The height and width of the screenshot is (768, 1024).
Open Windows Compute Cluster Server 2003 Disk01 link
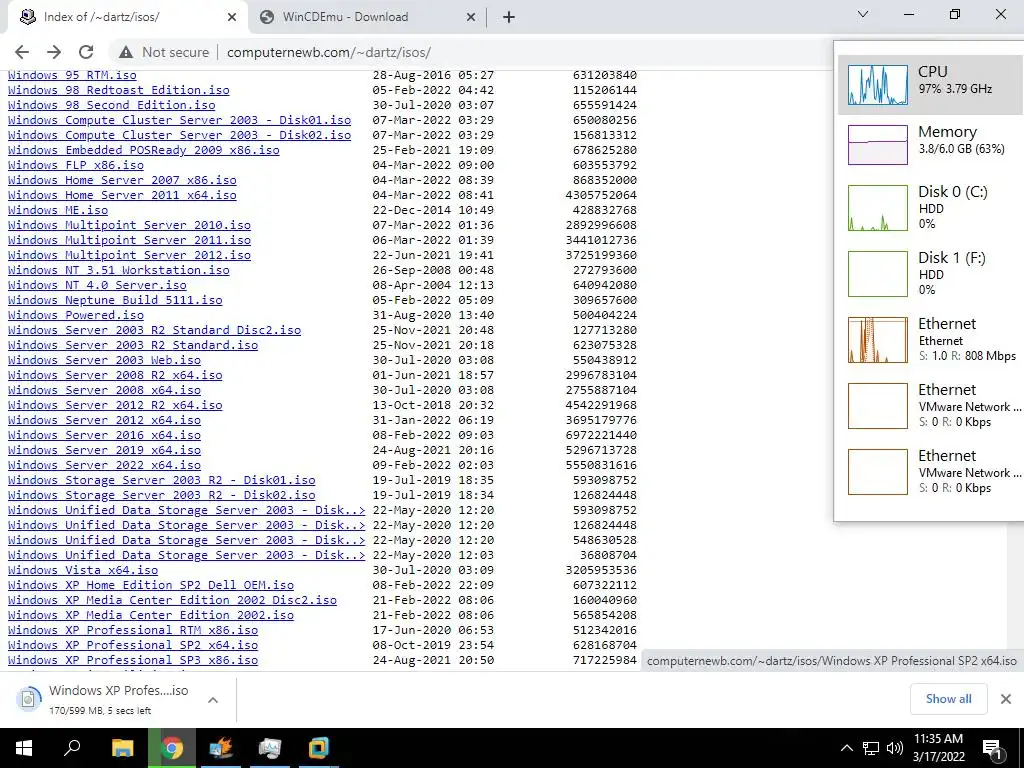(x=179, y=120)
